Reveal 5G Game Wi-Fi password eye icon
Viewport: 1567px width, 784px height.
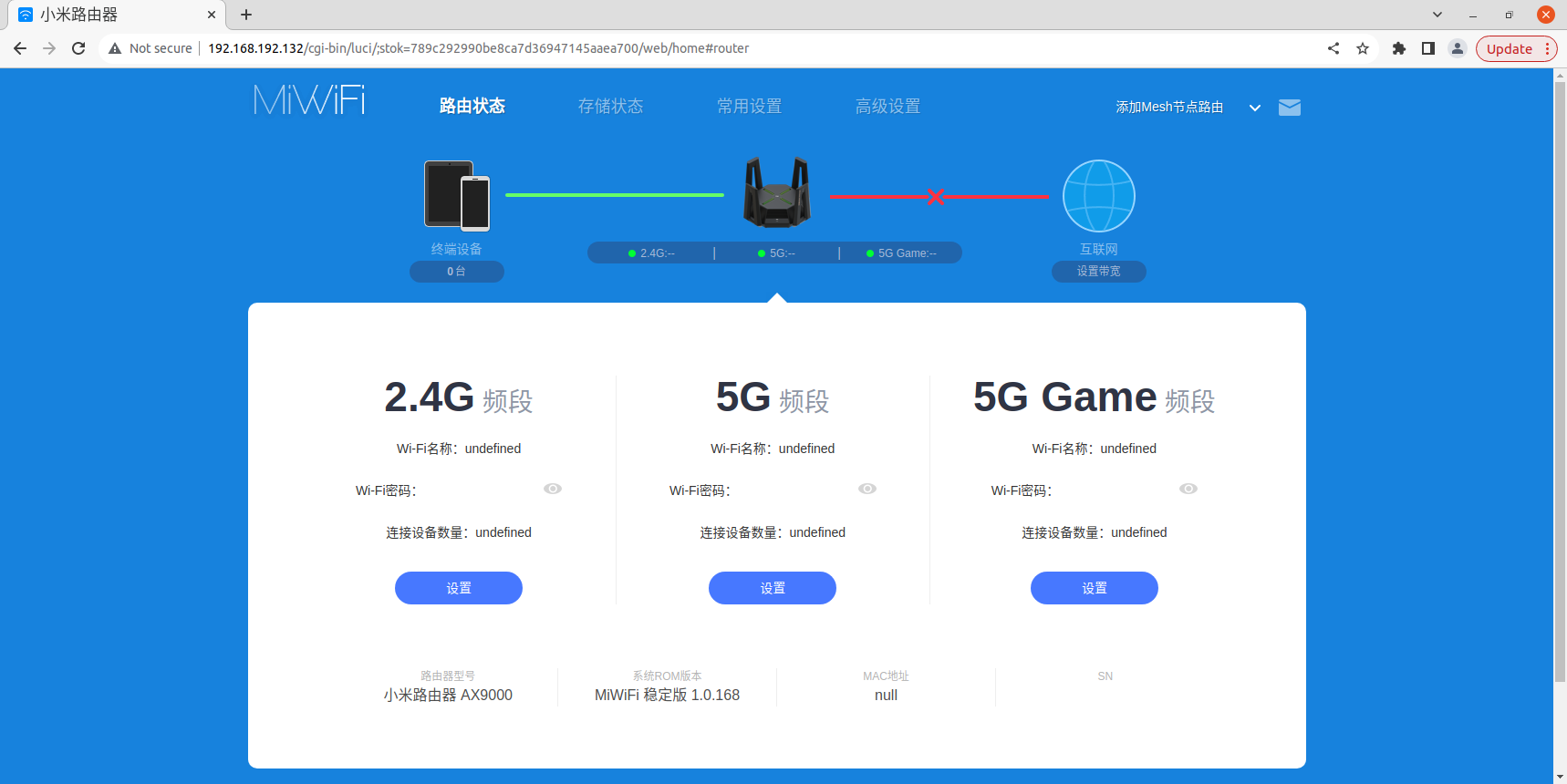[x=1188, y=489]
